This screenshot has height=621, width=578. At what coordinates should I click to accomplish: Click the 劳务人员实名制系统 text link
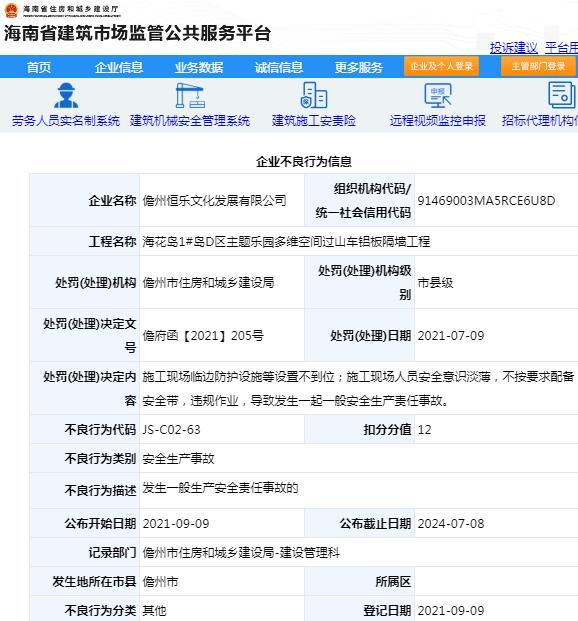pyautogui.click(x=66, y=121)
